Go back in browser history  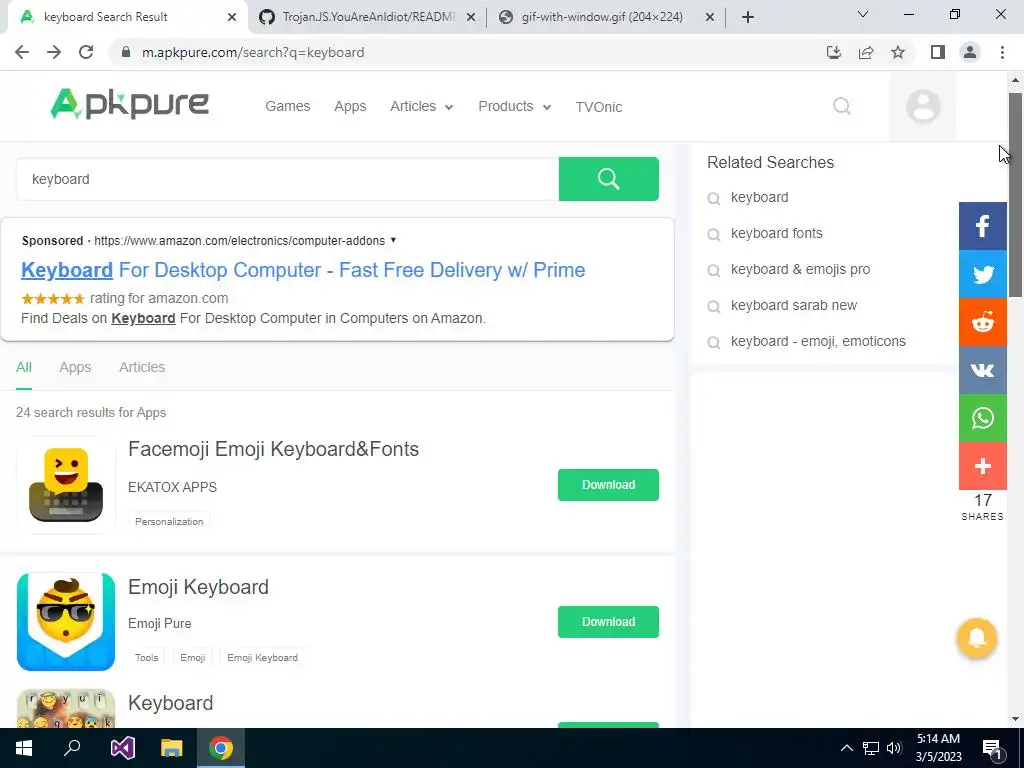coord(22,52)
